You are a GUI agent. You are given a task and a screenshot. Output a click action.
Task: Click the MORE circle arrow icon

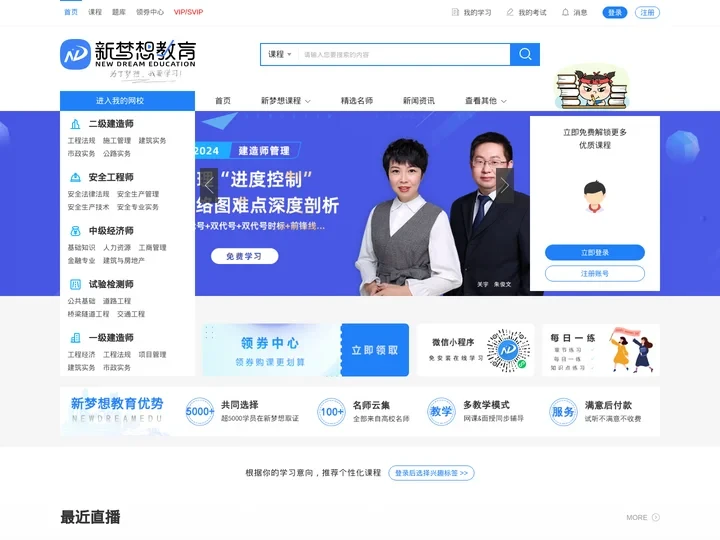coord(656,518)
